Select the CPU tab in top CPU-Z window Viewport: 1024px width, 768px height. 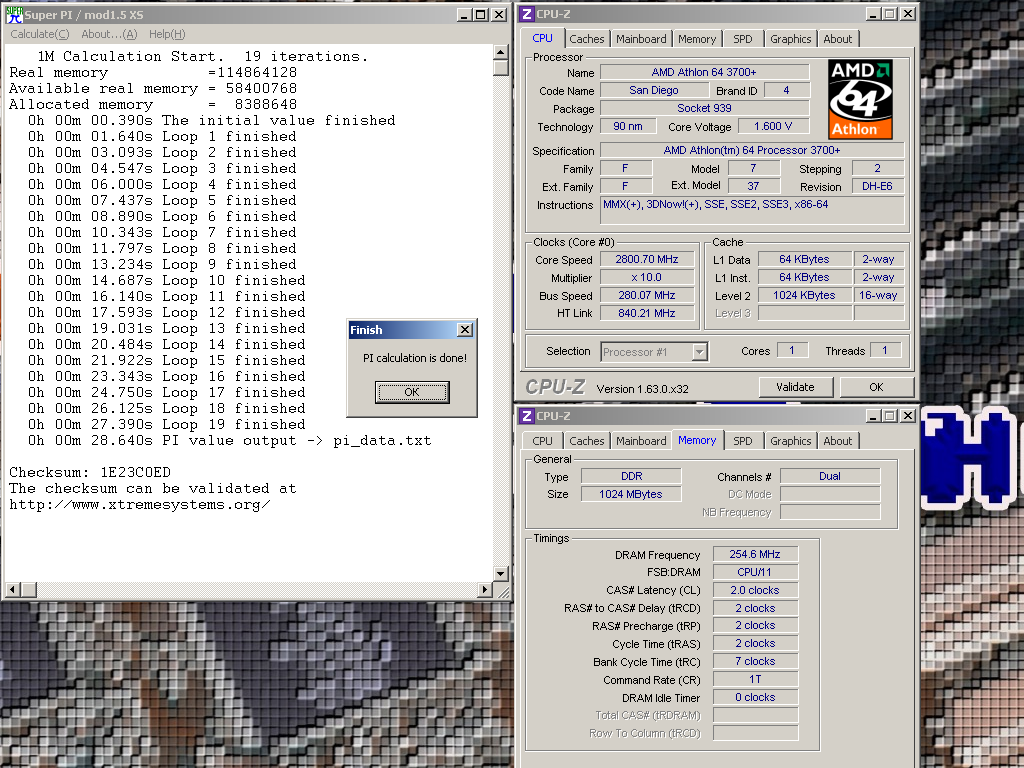pos(542,38)
